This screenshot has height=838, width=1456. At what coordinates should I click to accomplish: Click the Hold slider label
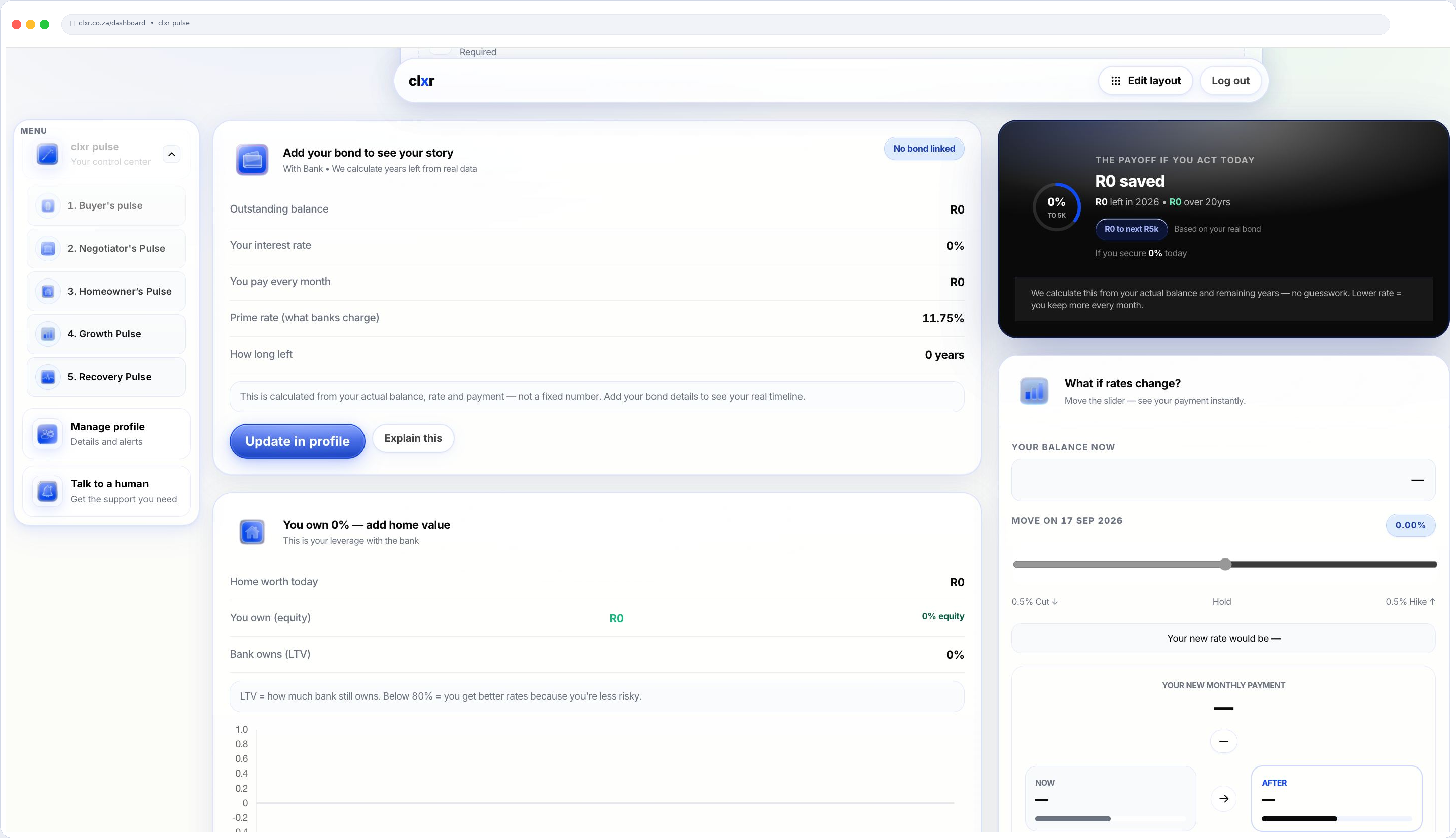(x=1221, y=601)
